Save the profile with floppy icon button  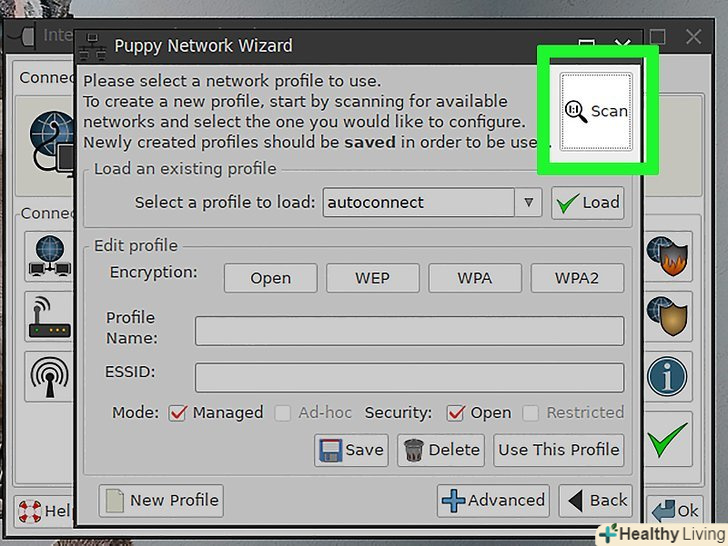click(x=351, y=450)
